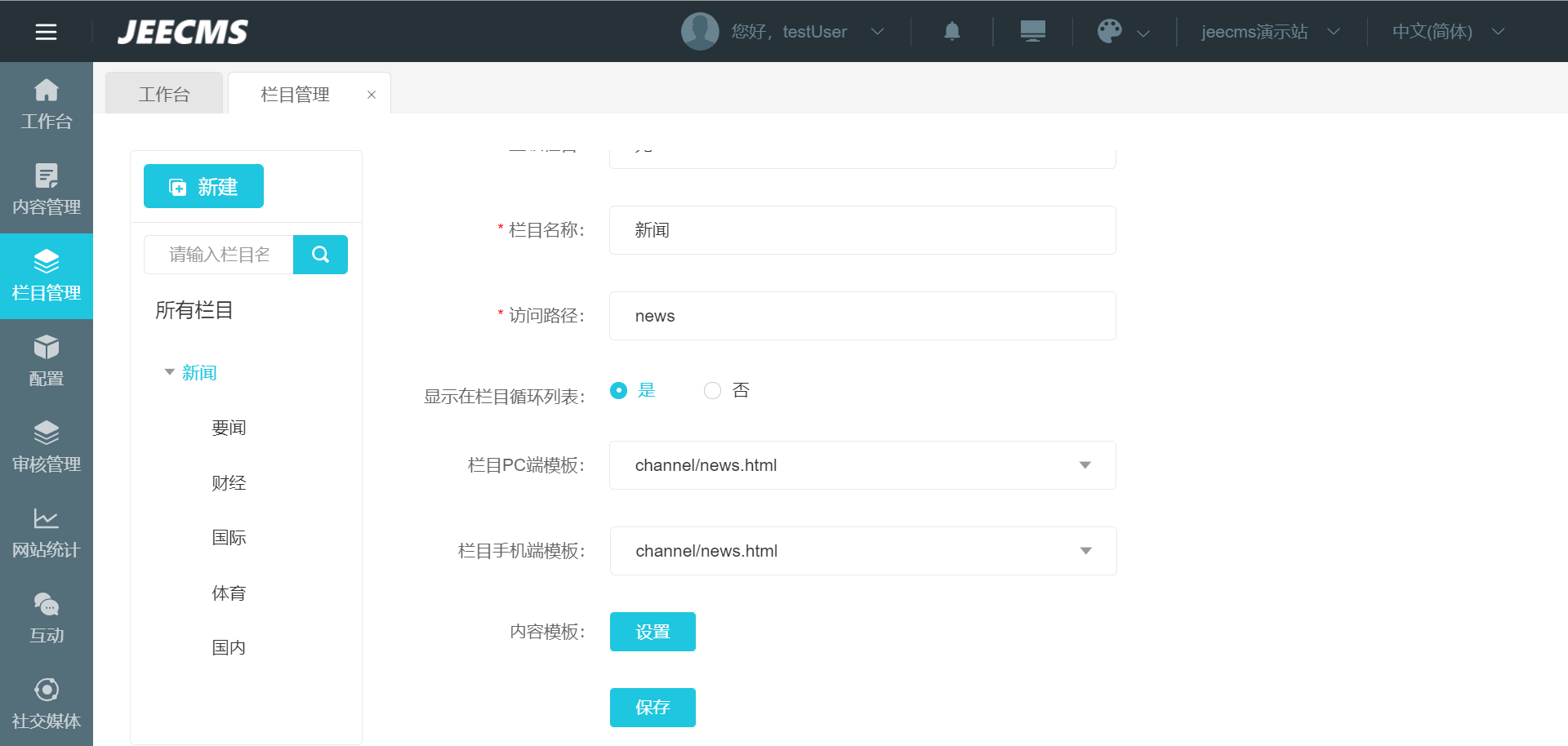Focus the 请输入栏目名 search field

(219, 255)
